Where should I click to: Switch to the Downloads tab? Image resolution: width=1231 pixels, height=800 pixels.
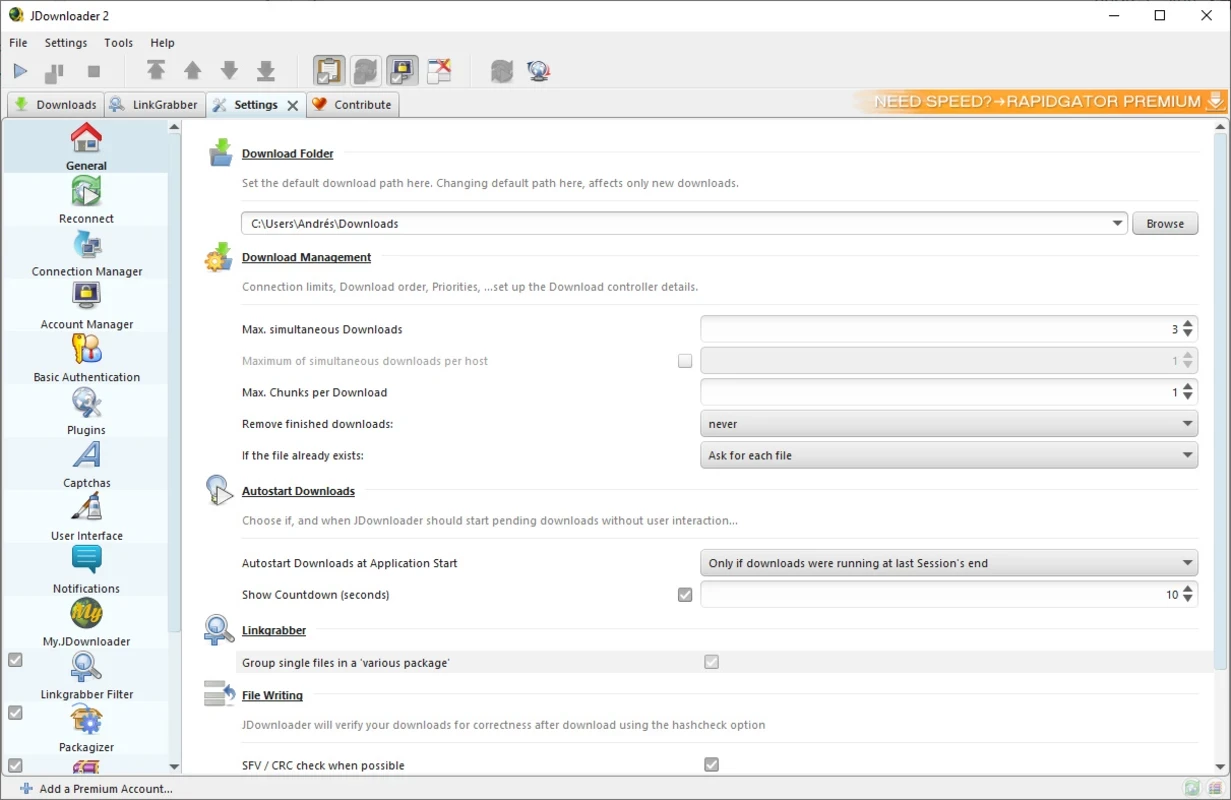click(x=55, y=104)
